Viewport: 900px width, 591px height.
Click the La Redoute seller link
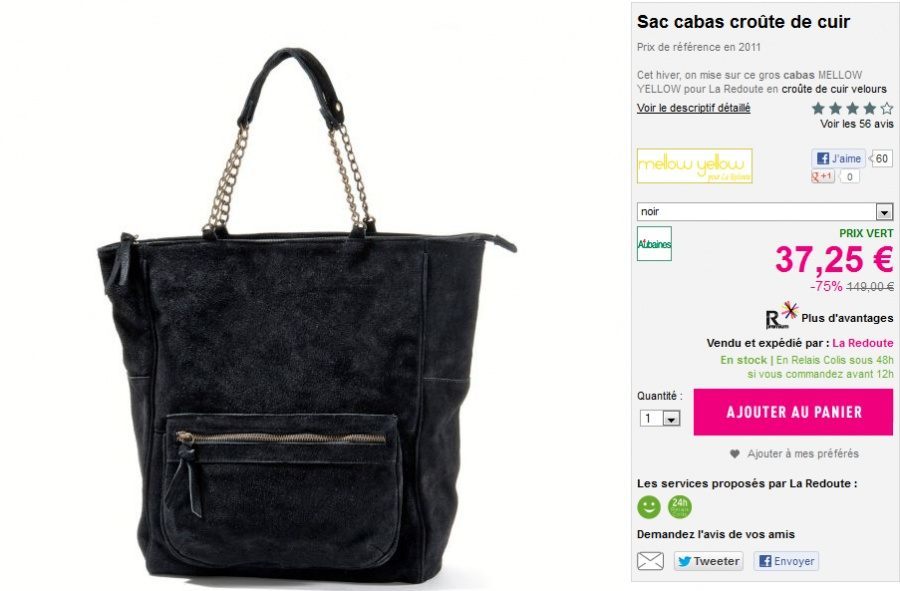[x=863, y=343]
